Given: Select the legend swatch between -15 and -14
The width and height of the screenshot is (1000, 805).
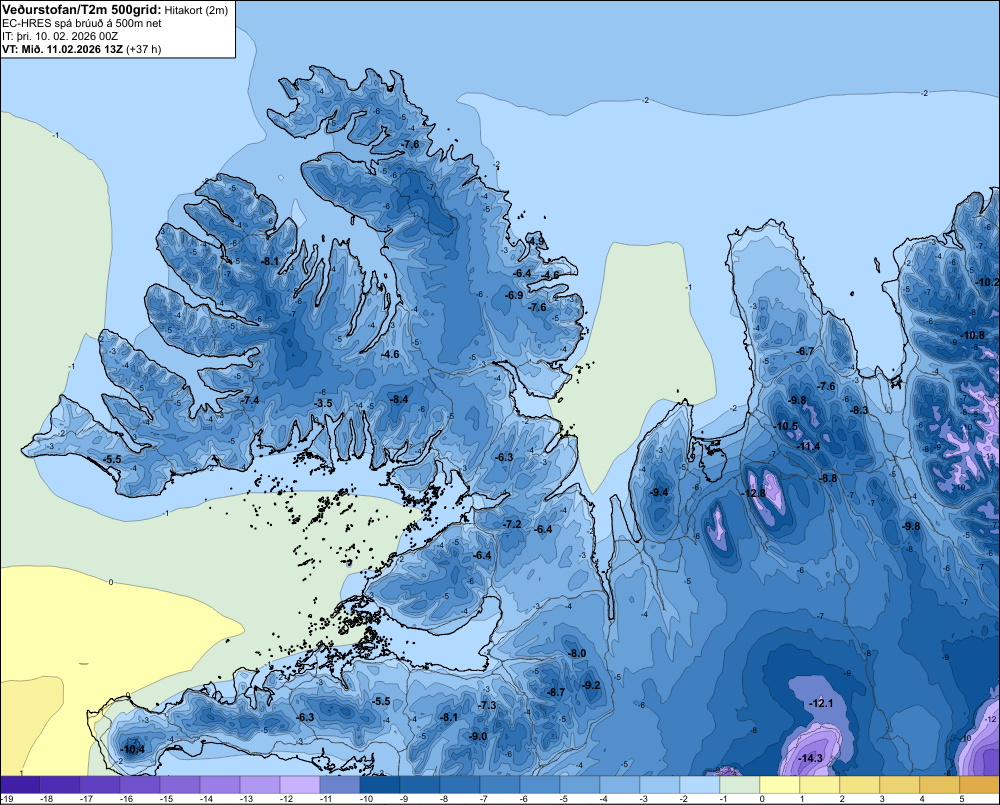Looking at the screenshot, I should (x=180, y=785).
